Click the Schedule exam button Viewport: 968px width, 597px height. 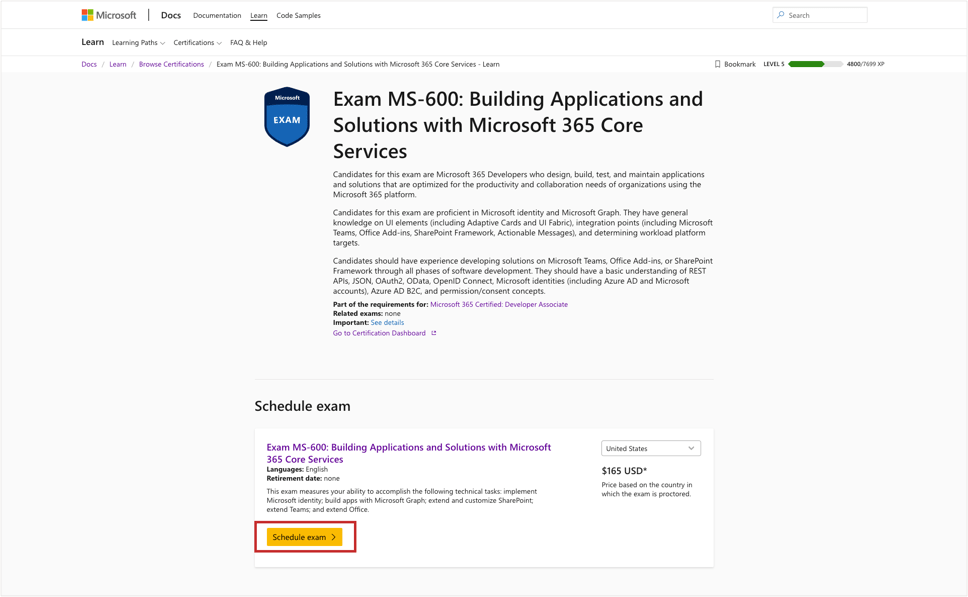[305, 537]
